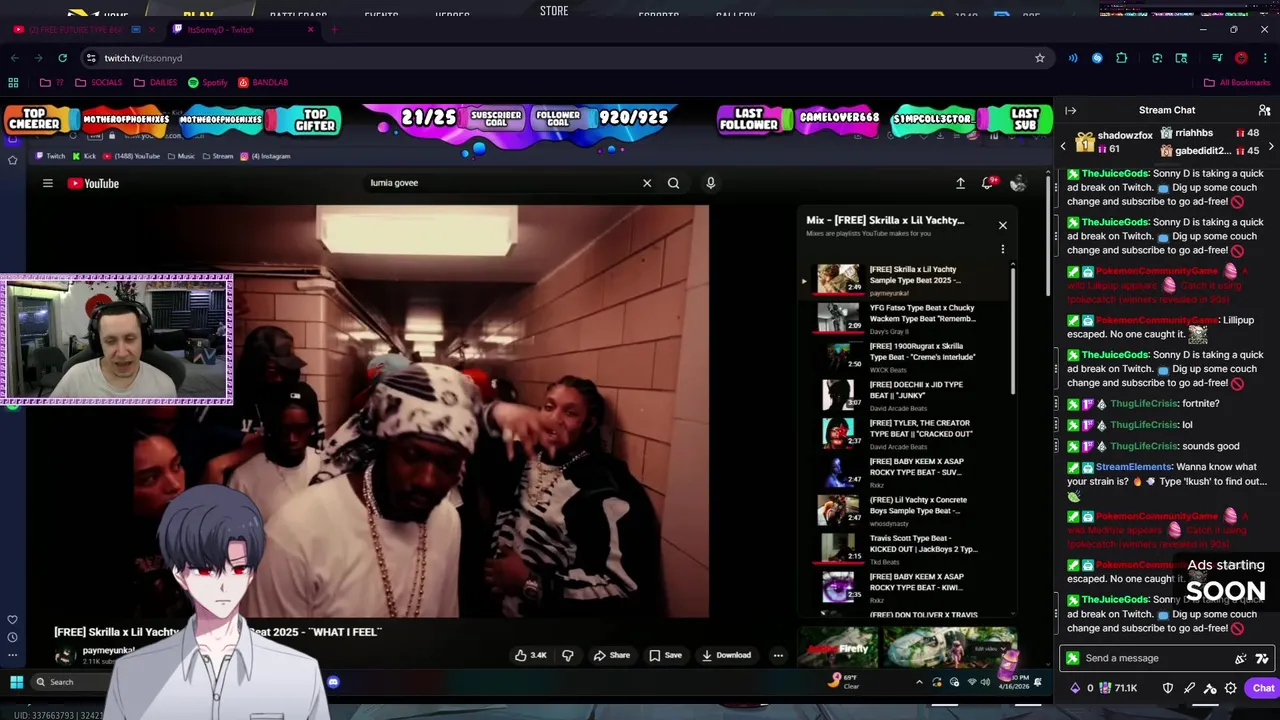Open the Spotify bookmark
This screenshot has height=720, width=1280.
pyautogui.click(x=208, y=83)
